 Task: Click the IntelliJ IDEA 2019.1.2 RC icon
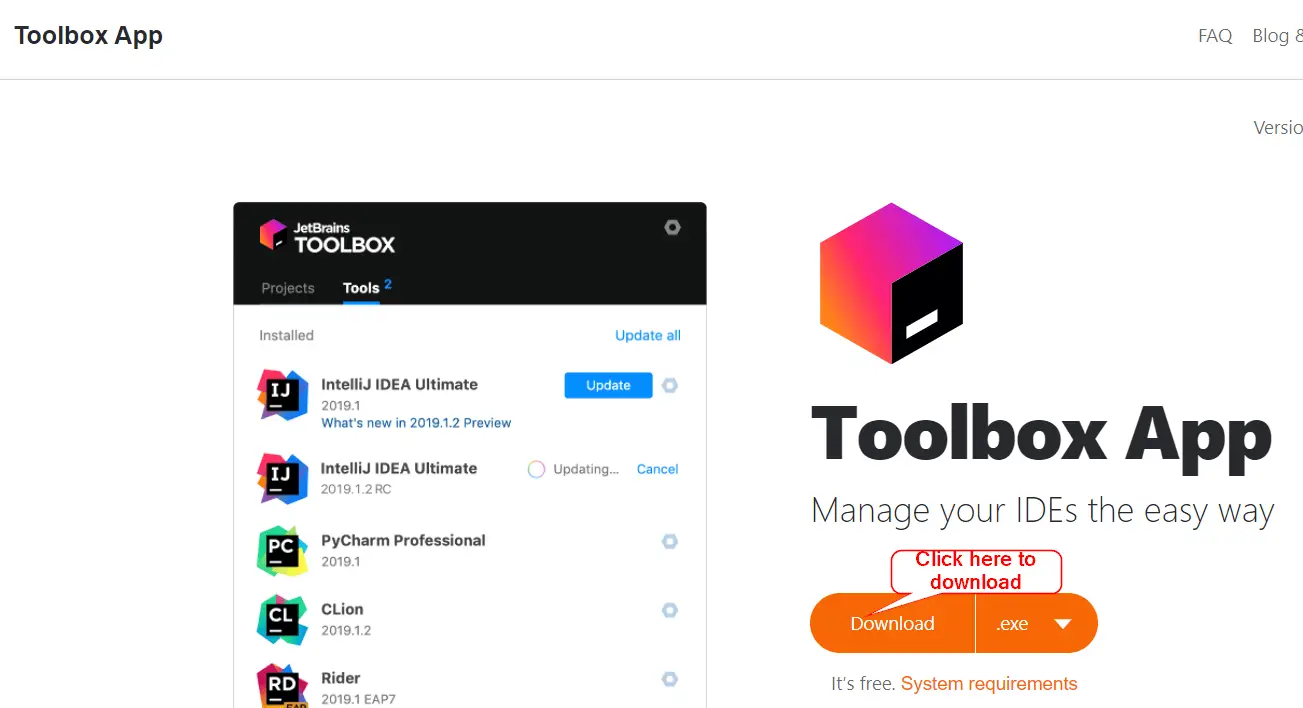[x=282, y=478]
